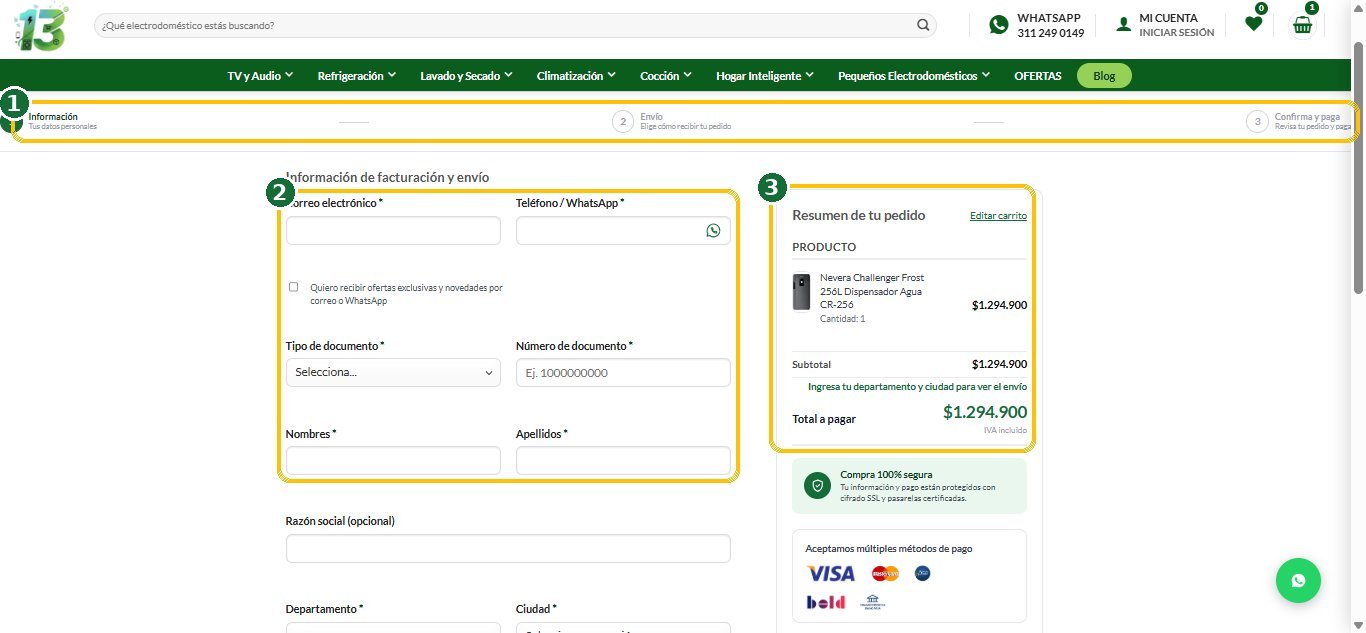Click the product name Nevera Challenger Frost
The image size is (1366, 633).
pos(871,291)
